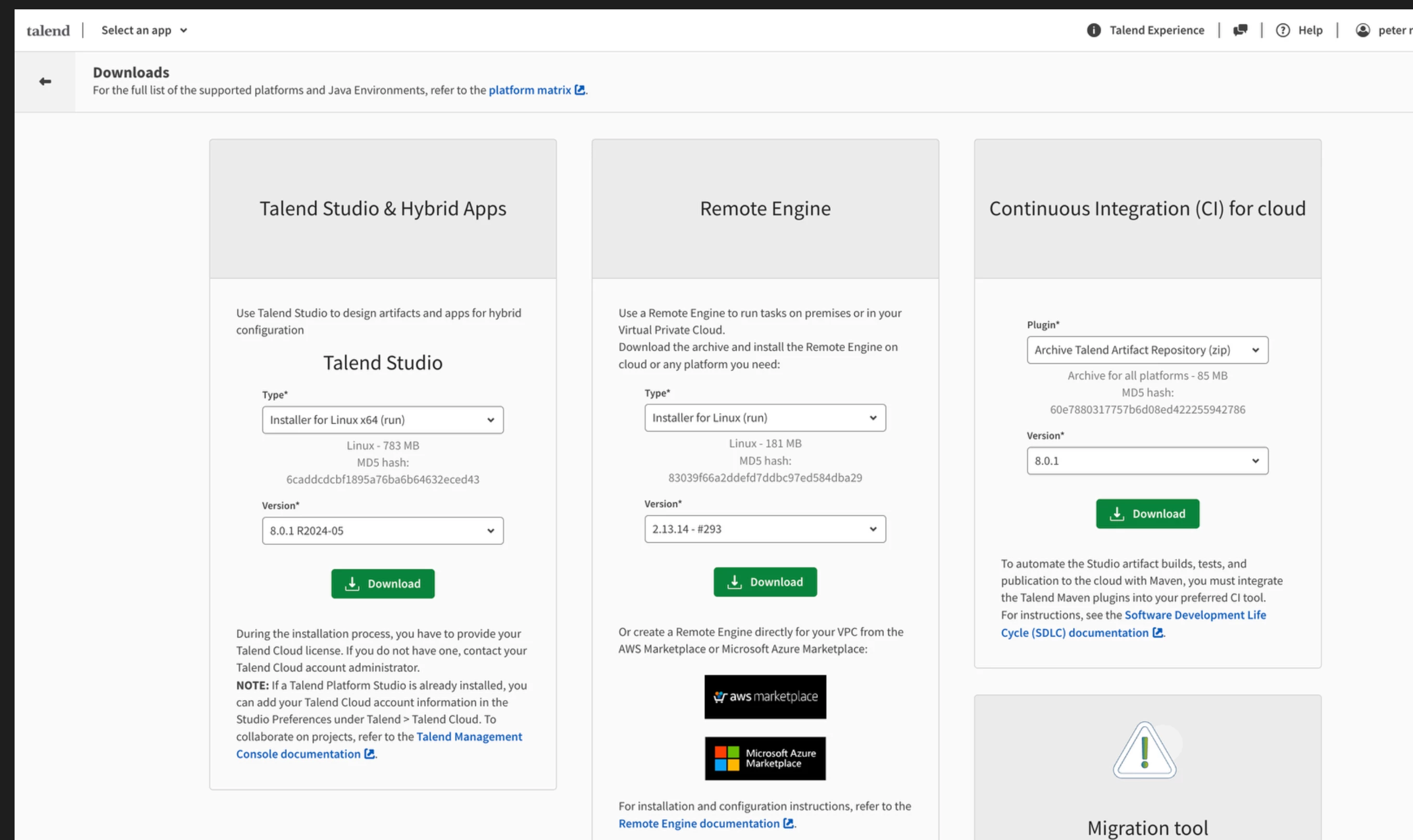Screen dimensions: 1413x840
Task: Select Remote Engine MD5 hash 83039f66a2ddefd7ddbc97ed584dba29
Action: click(765, 478)
